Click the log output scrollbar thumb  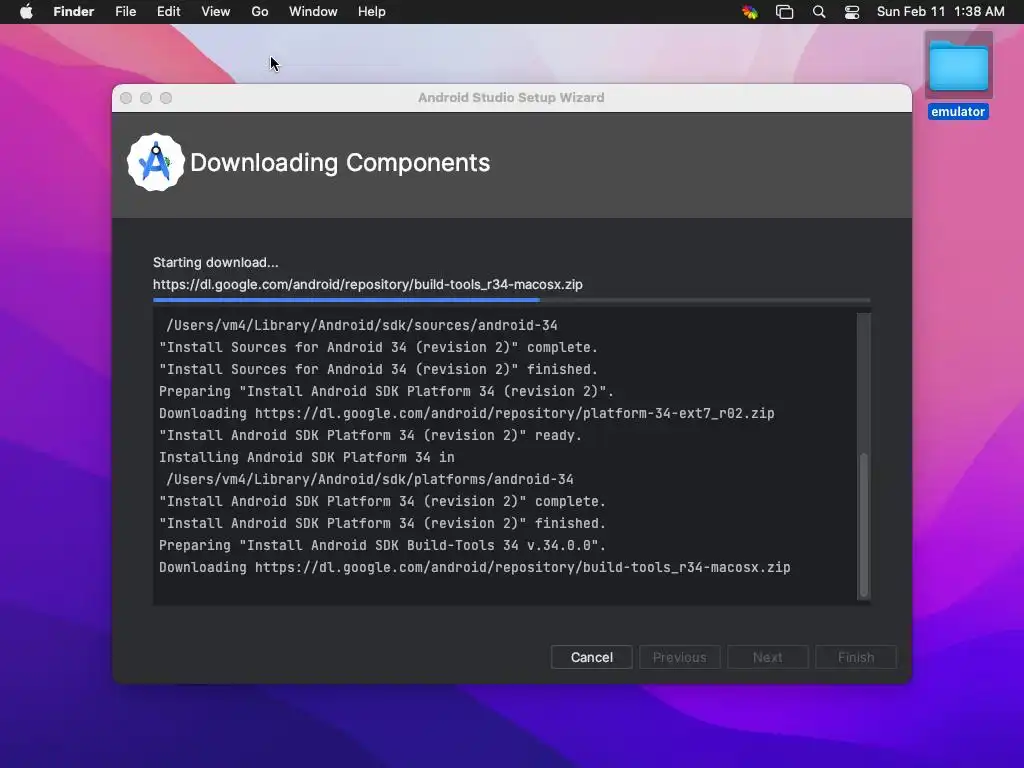click(864, 524)
